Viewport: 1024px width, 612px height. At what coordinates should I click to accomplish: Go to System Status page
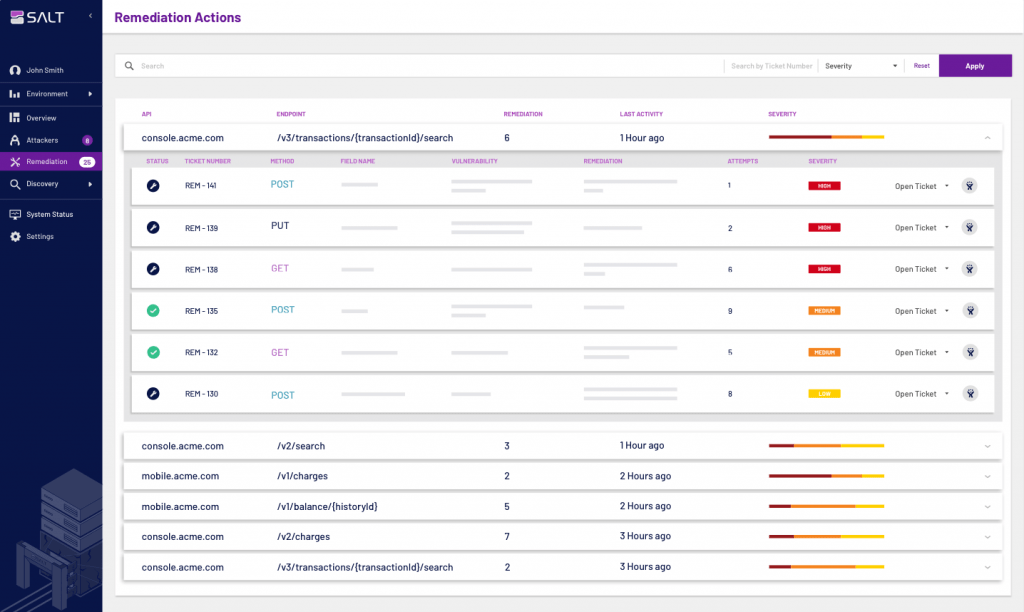[x=49, y=214]
